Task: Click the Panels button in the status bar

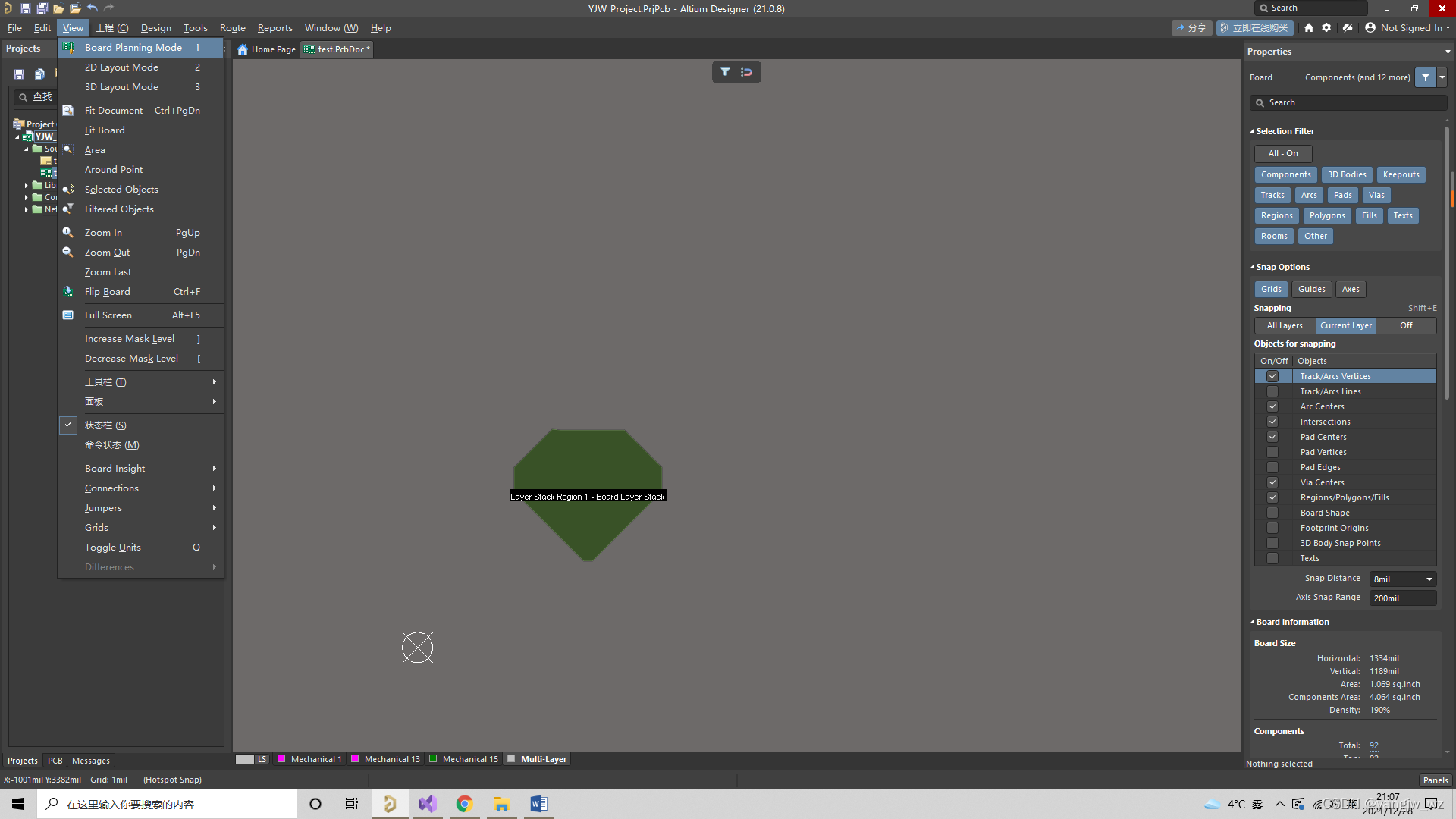Action: 1435,780
